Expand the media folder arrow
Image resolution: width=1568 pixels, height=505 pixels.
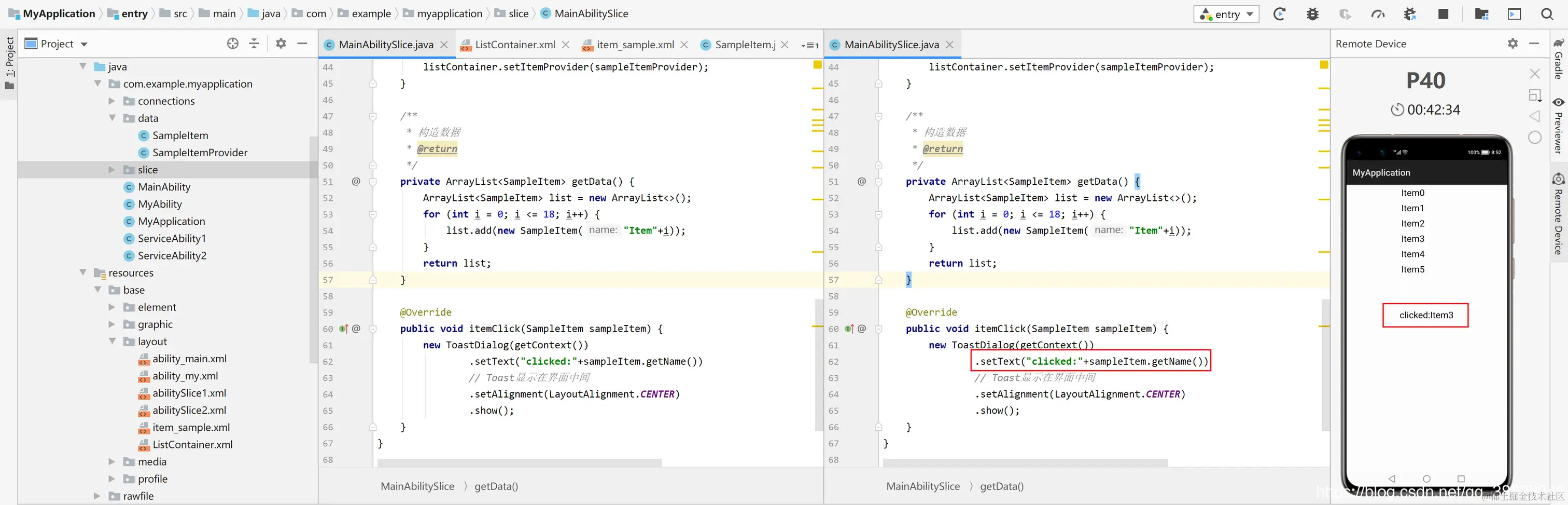pyautogui.click(x=112, y=462)
